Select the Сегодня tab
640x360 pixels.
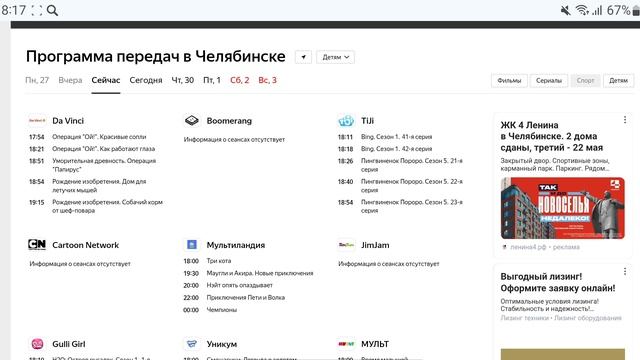[x=146, y=80]
